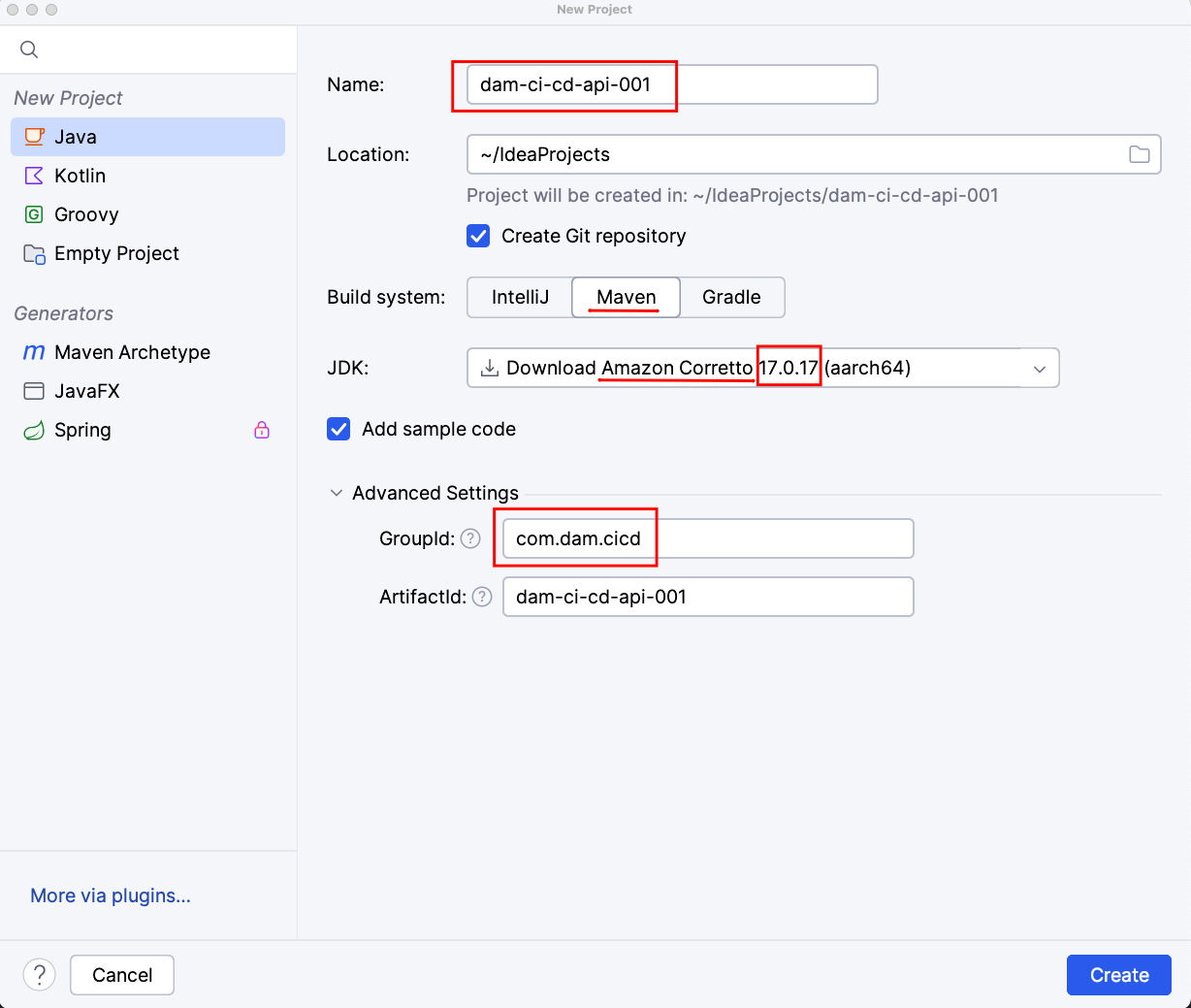Pick the Empty Project option
This screenshot has height=1008, width=1191.
click(x=116, y=253)
